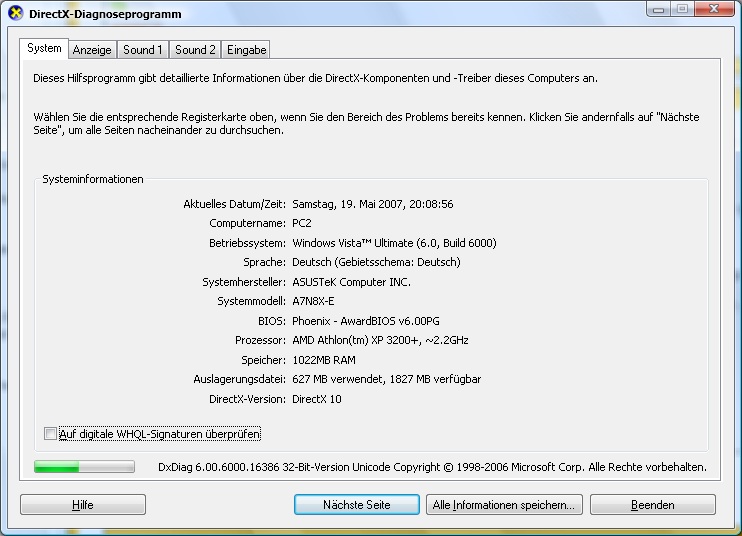Click the Computername value PC2

[x=301, y=223]
